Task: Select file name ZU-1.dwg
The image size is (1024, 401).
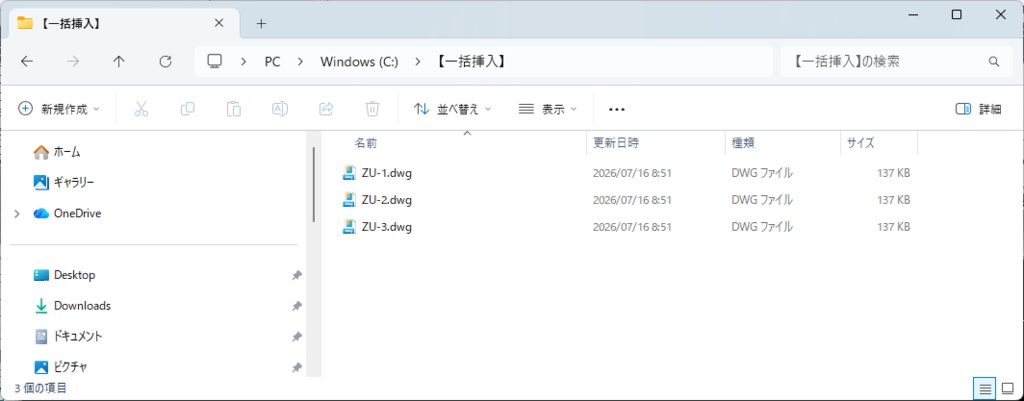Action: [387, 173]
